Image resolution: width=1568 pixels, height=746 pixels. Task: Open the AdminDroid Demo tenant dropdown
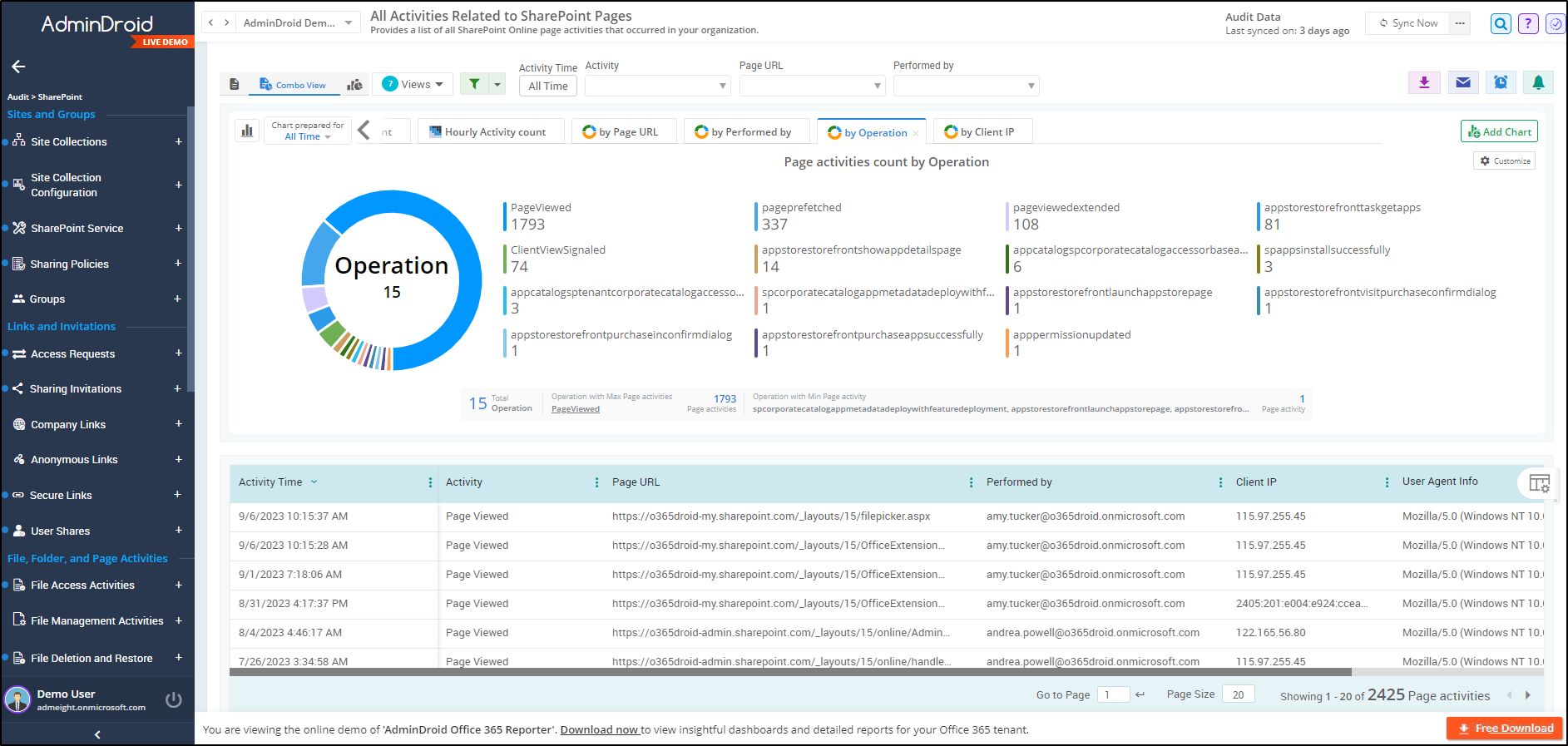click(298, 23)
